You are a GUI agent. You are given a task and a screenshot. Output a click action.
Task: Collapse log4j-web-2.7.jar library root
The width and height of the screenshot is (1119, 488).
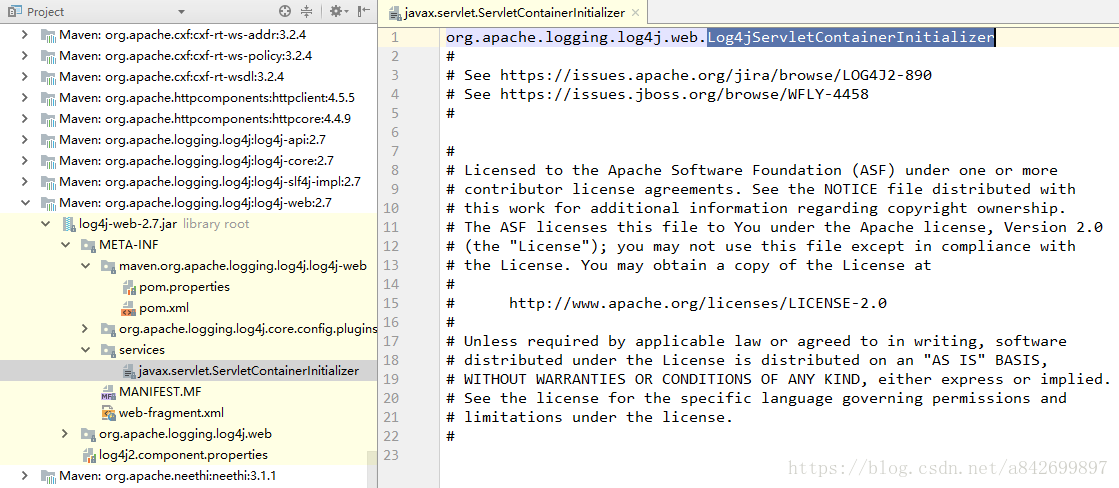[x=46, y=223]
